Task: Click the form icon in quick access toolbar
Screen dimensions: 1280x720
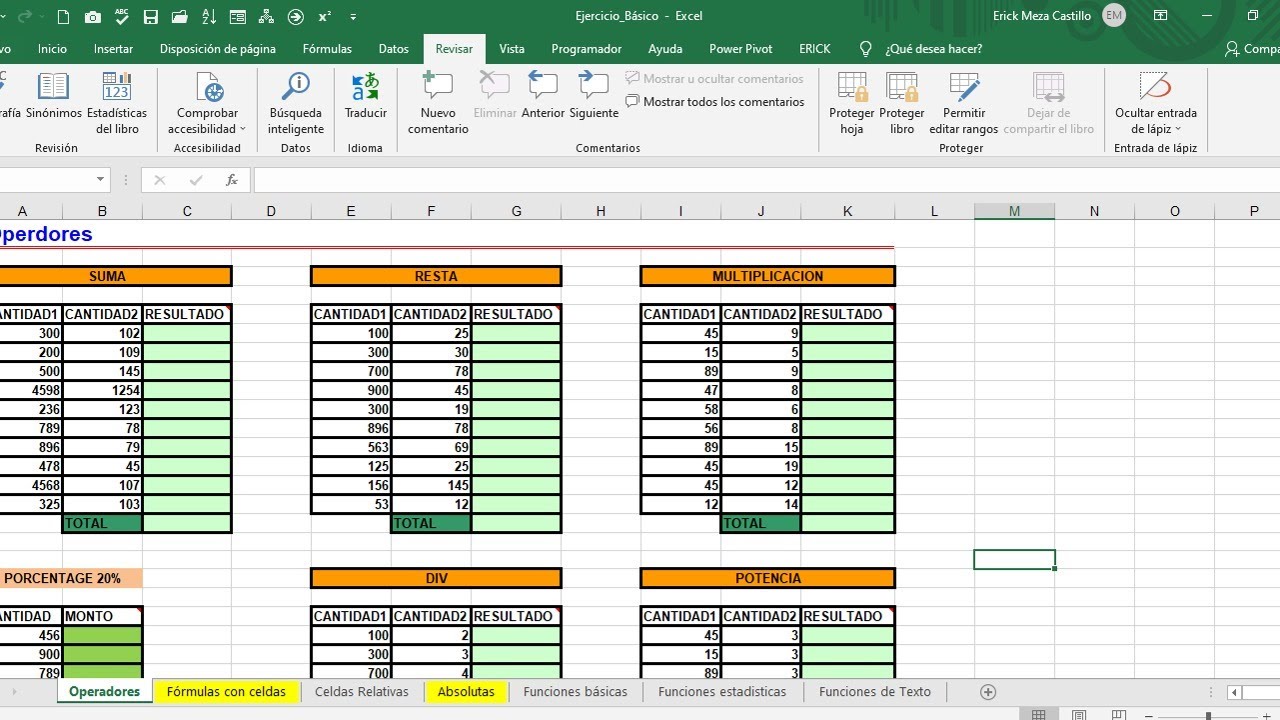Action: click(238, 17)
